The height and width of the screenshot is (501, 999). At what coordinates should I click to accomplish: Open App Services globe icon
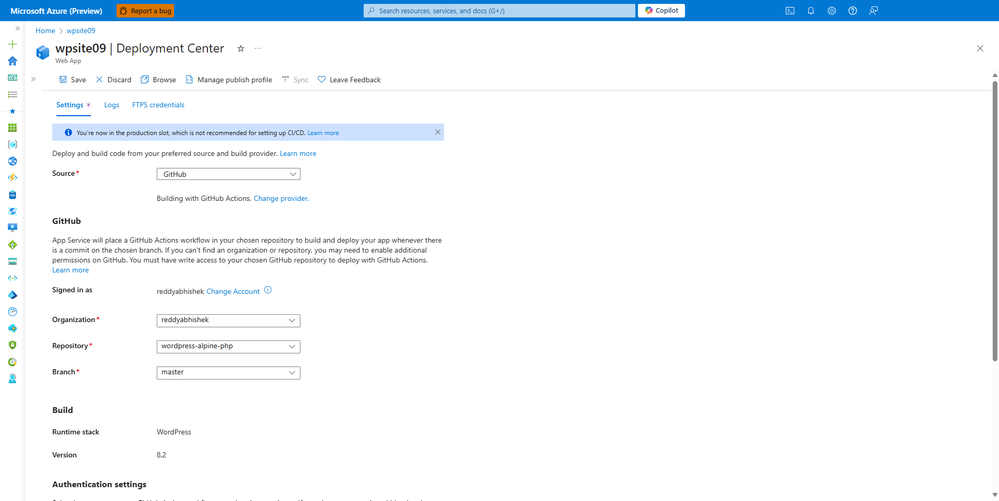[x=12, y=161]
